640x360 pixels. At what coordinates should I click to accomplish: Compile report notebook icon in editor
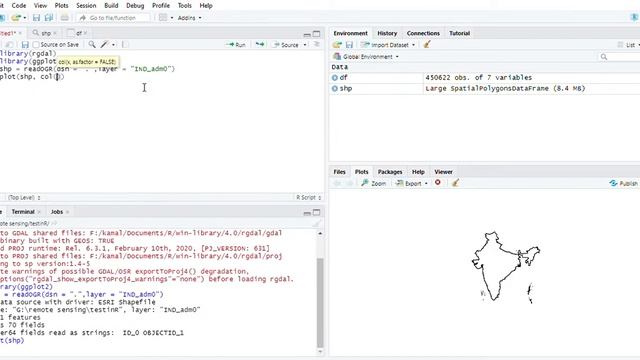(125, 44)
